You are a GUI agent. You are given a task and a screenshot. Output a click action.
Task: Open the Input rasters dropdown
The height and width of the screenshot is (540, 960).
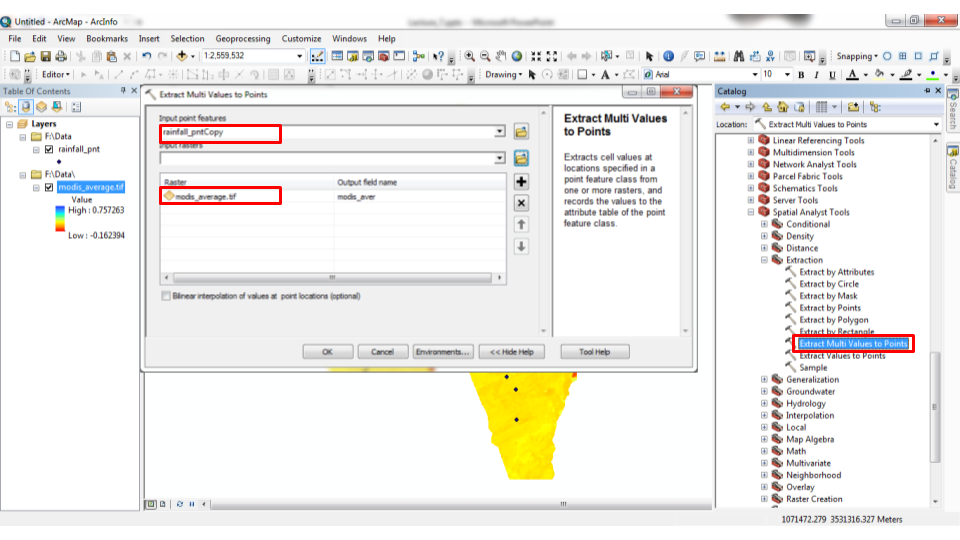tap(500, 159)
